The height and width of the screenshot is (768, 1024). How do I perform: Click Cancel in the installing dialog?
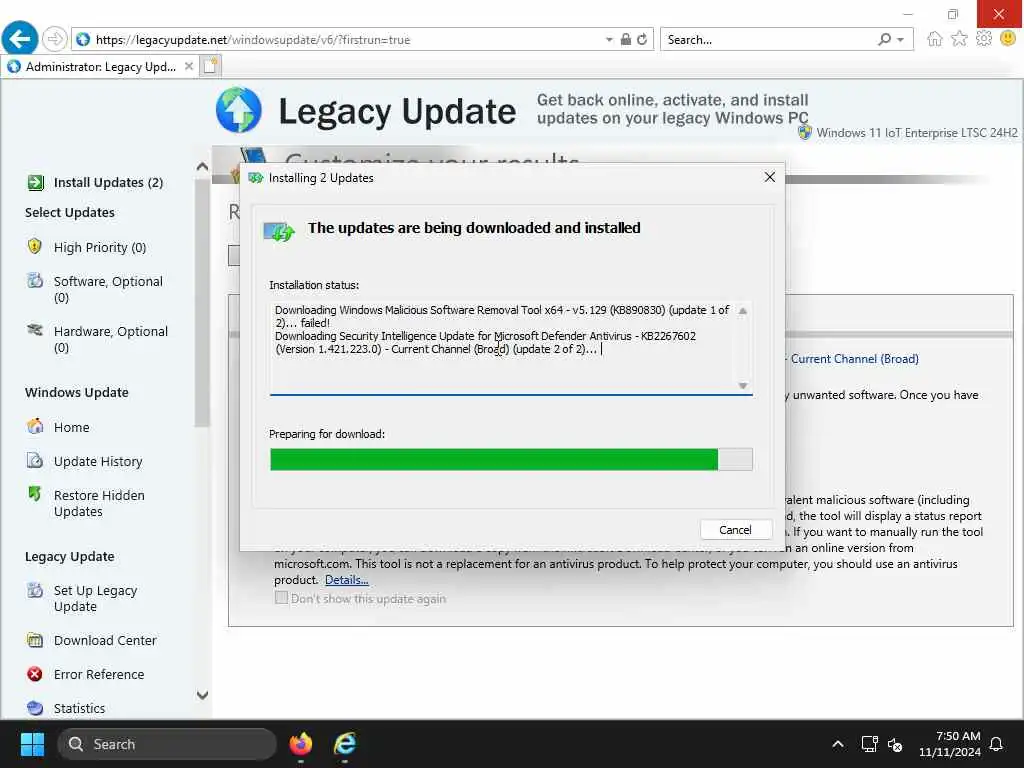coord(735,530)
